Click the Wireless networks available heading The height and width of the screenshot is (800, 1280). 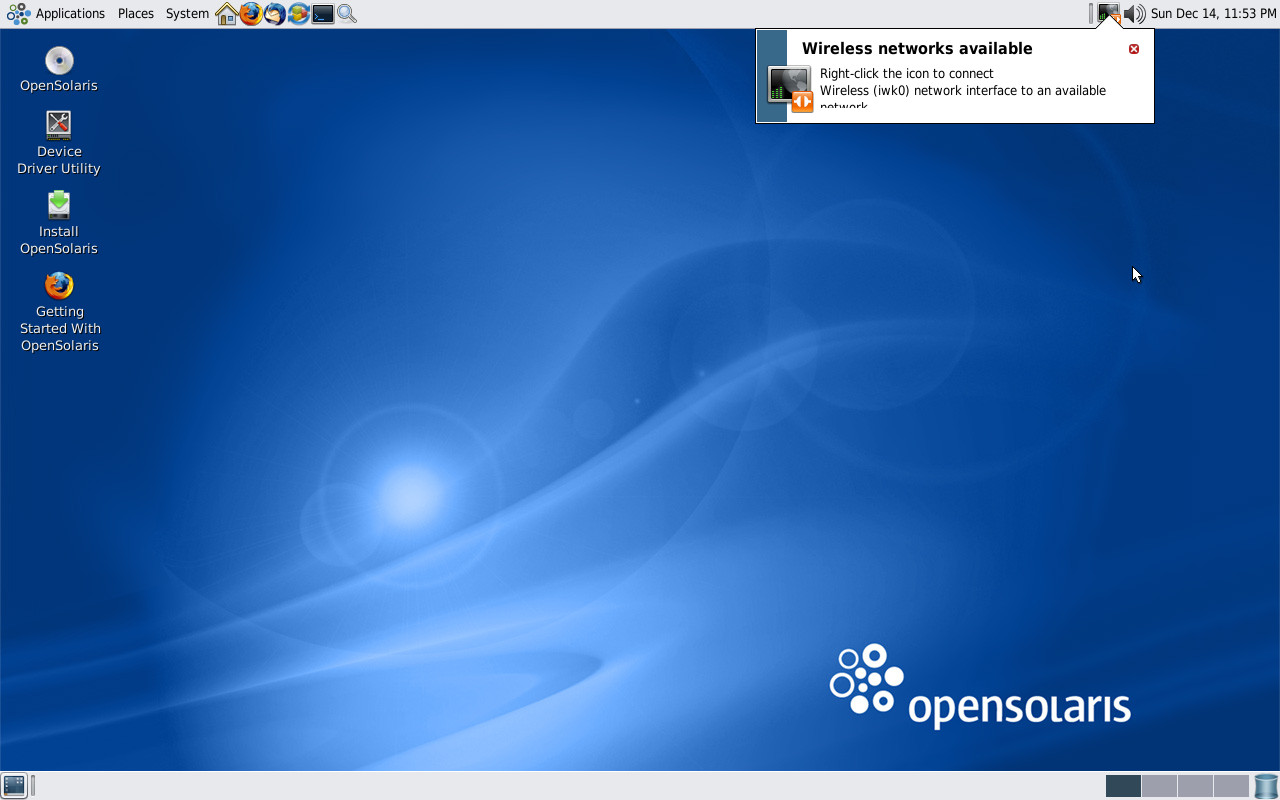point(917,48)
